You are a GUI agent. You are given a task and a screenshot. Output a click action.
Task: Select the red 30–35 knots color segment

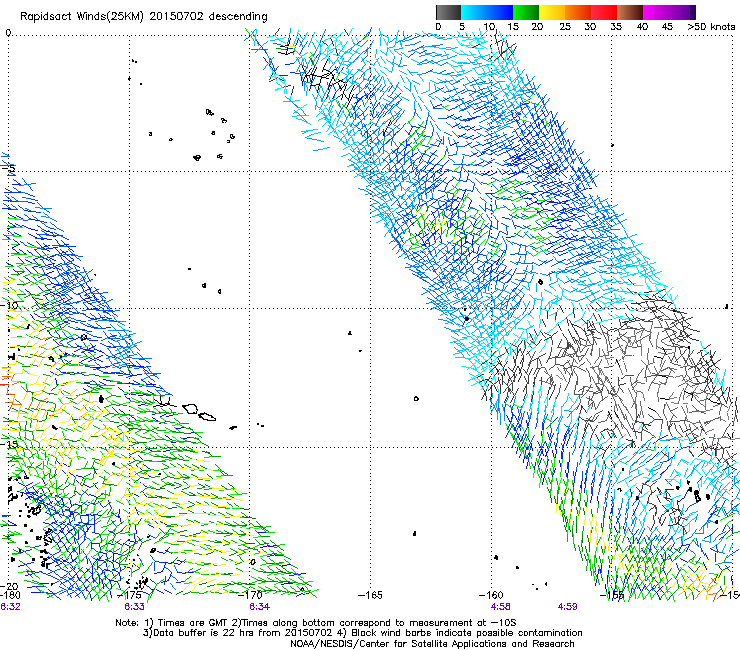[604, 12]
